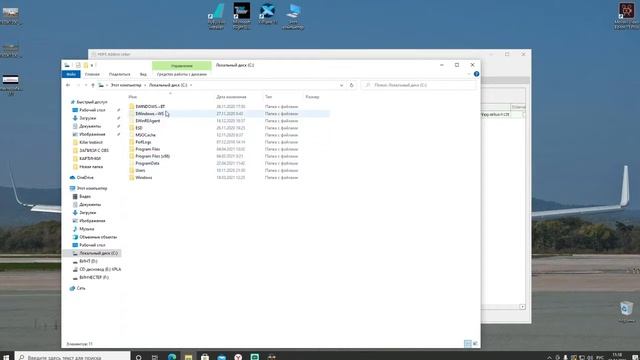Expand breadcrumb chevron after Локальный диск (C:)
The image size is (640, 360).
(191, 85)
